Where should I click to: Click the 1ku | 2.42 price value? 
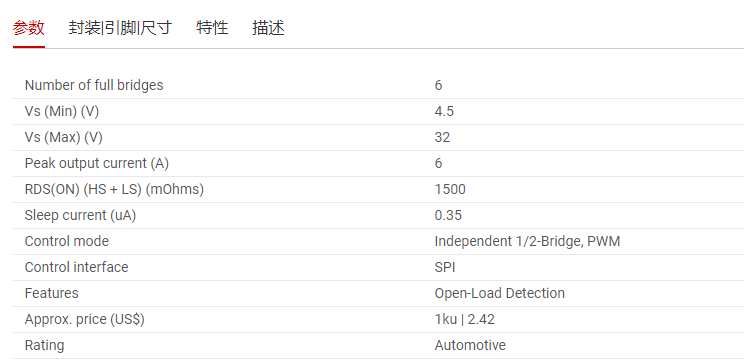pos(465,319)
